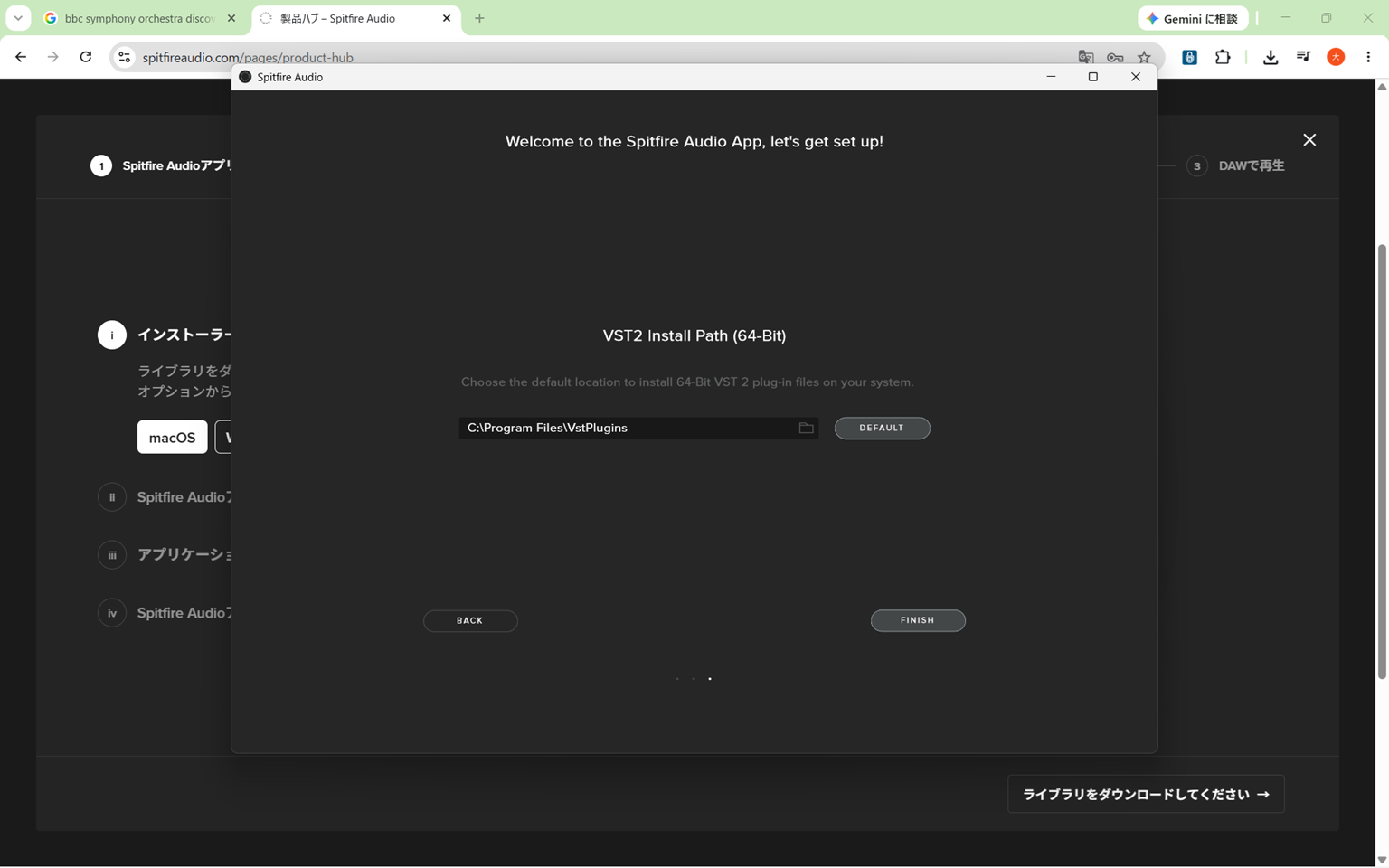
Task: Reset path with the DEFAULT button
Action: coord(882,428)
